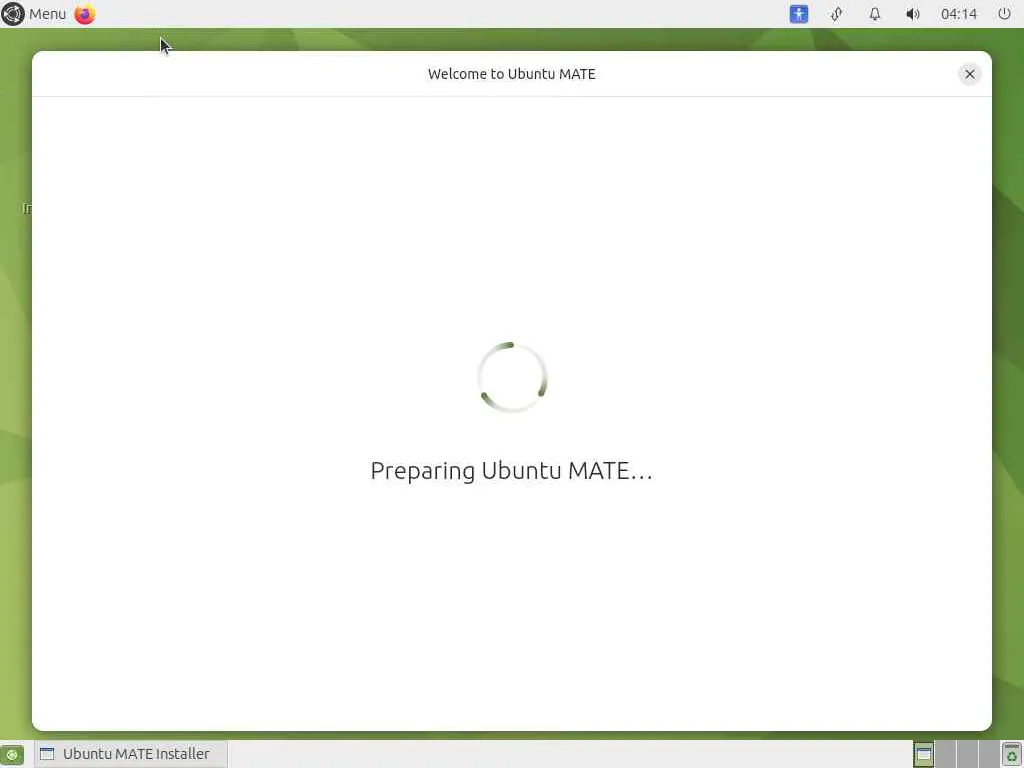Open the network connection indicator
The height and width of the screenshot is (768, 1024).
(x=837, y=14)
